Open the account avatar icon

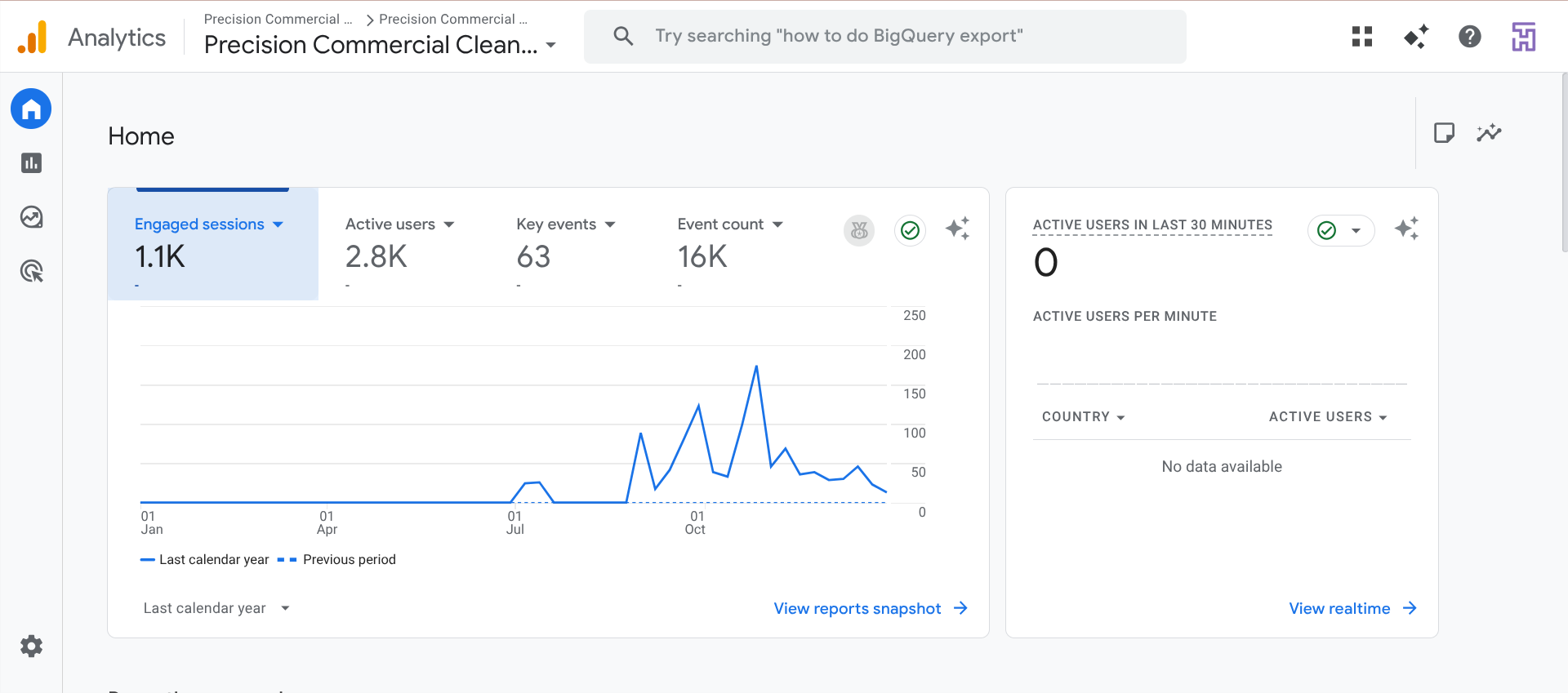1524,37
